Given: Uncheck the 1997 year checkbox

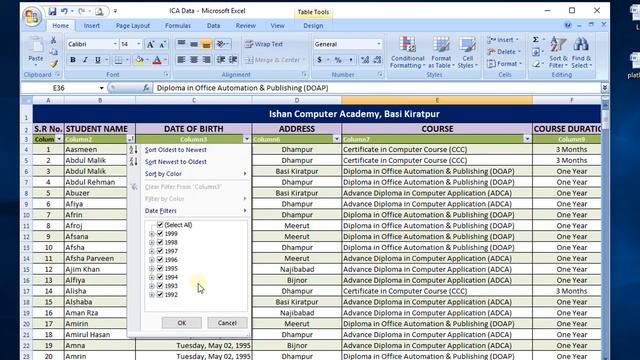Looking at the screenshot, I should pyautogui.click(x=160, y=251).
